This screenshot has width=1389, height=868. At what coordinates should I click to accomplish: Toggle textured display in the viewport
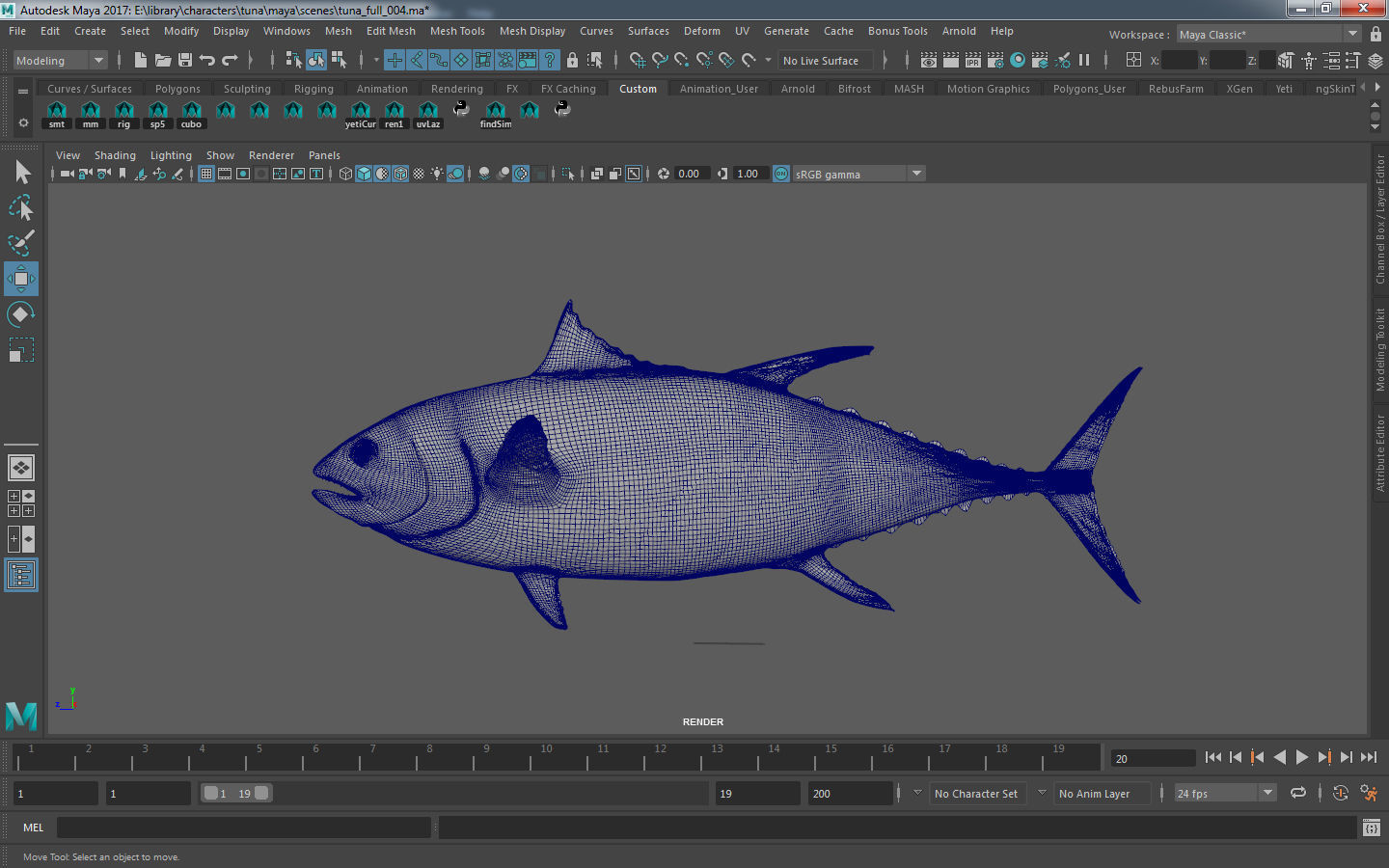(419, 174)
